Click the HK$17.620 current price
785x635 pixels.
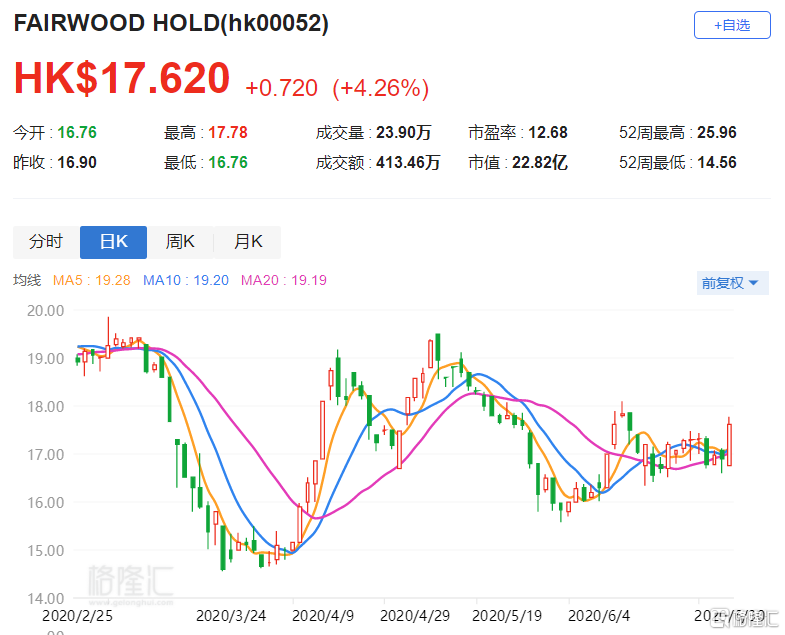[x=122, y=78]
